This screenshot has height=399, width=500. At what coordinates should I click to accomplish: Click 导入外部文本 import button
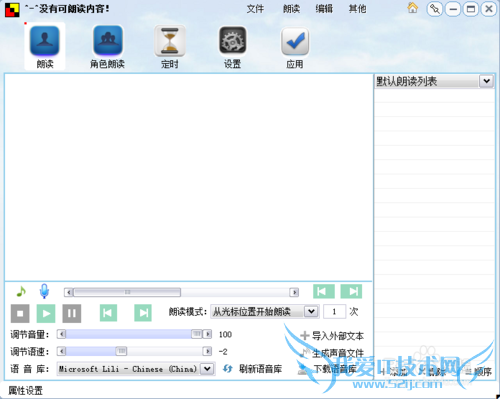(x=332, y=336)
